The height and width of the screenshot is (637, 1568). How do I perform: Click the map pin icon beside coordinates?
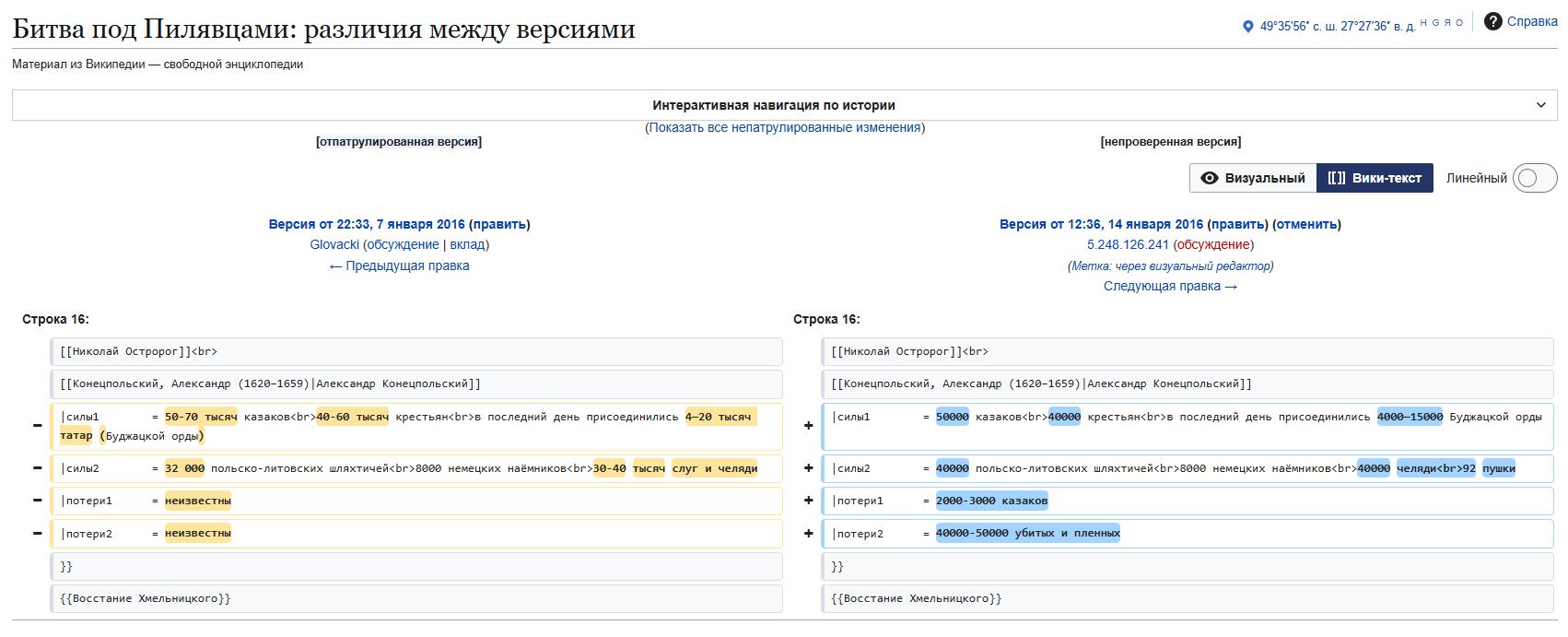click(1248, 27)
